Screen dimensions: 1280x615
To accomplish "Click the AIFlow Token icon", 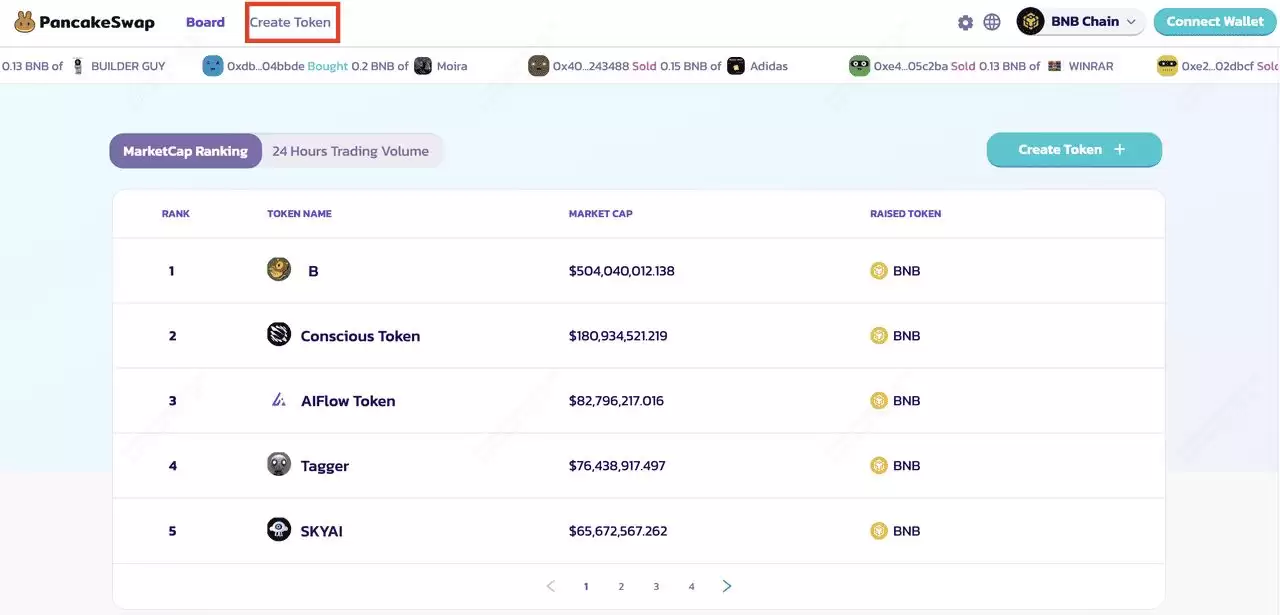I will point(279,399).
